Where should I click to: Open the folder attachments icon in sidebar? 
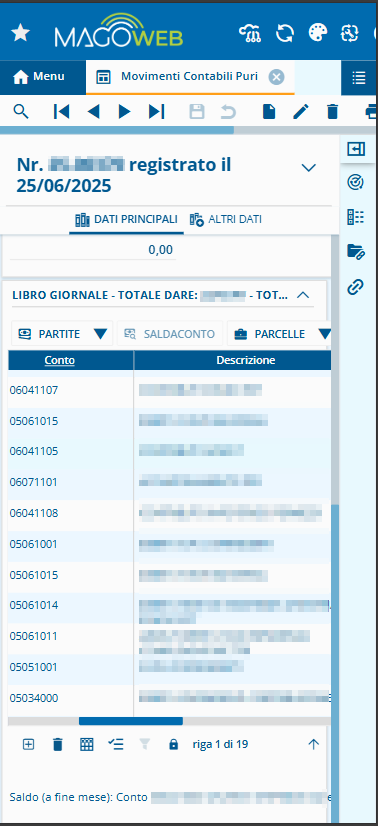point(356,251)
